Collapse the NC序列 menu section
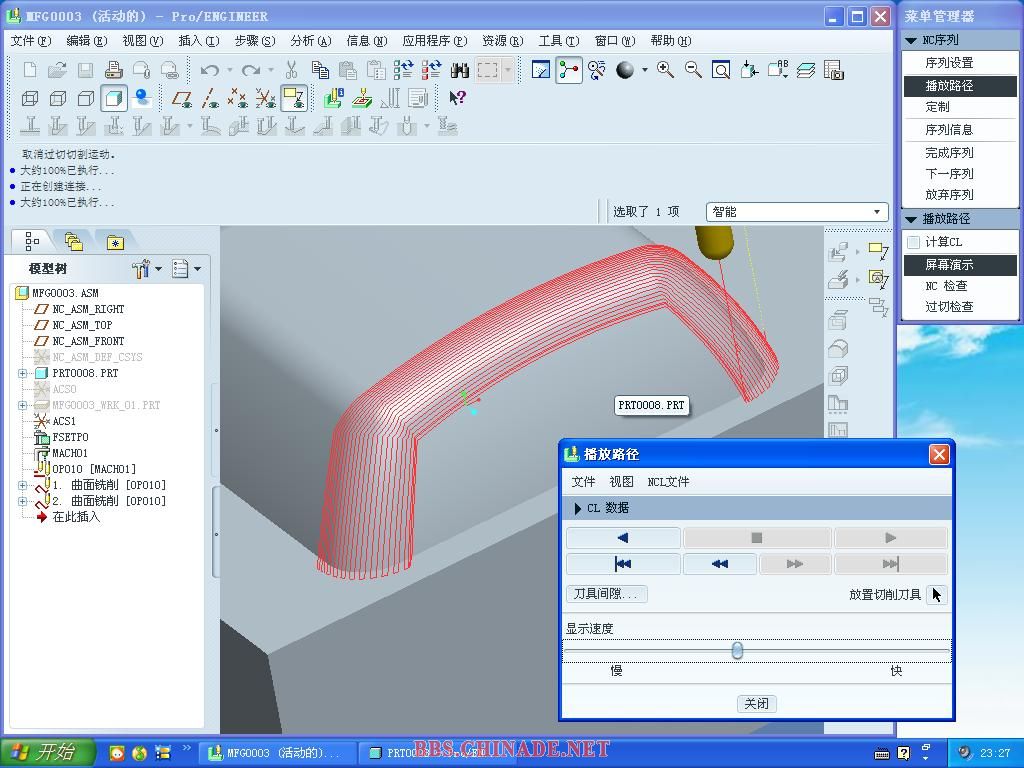Image resolution: width=1024 pixels, height=768 pixels. click(x=910, y=40)
